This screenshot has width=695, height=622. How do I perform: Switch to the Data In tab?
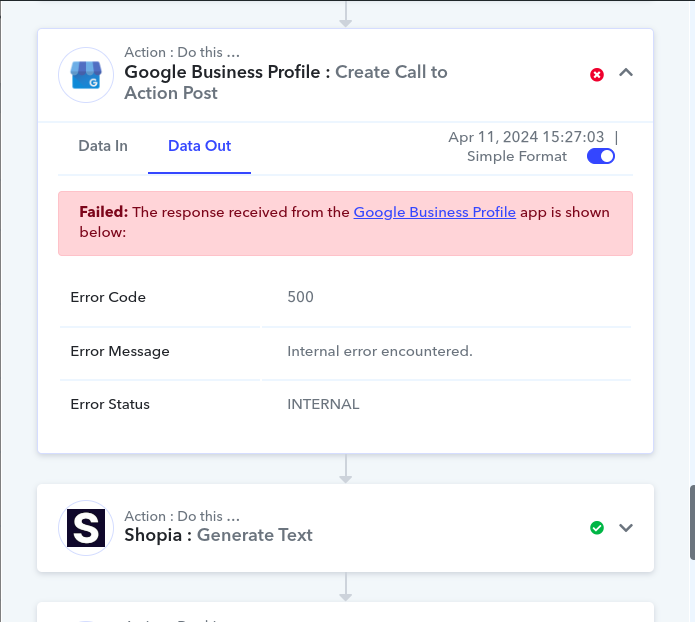[103, 146]
